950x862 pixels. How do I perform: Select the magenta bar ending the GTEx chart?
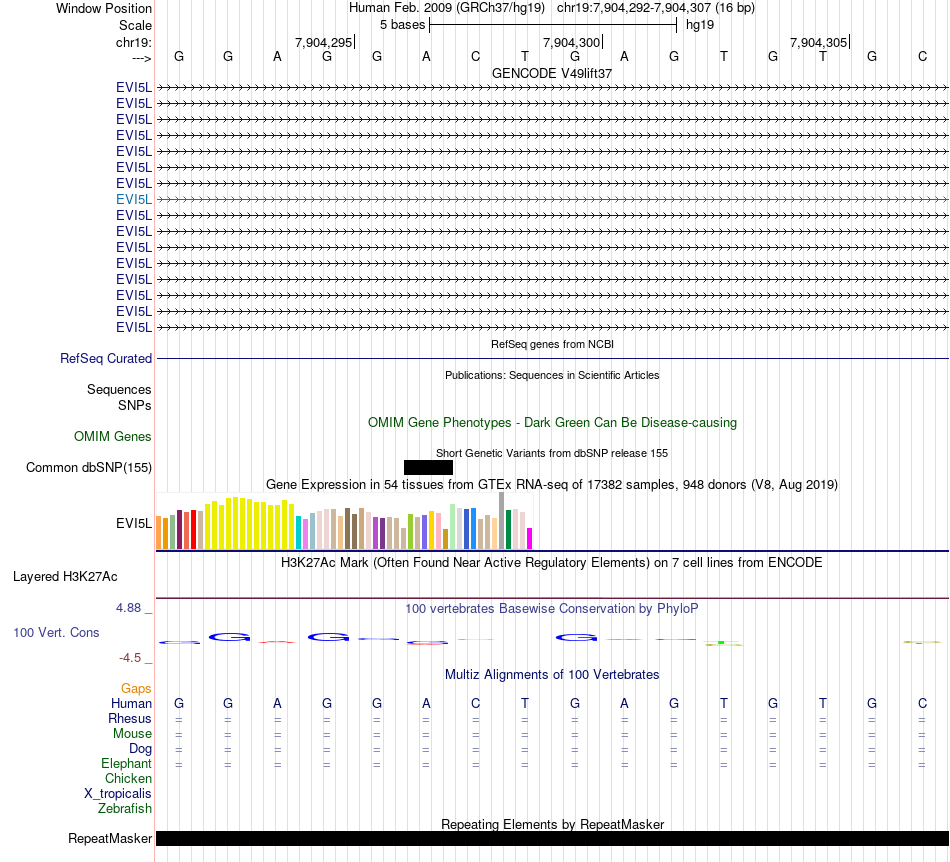[x=530, y=539]
